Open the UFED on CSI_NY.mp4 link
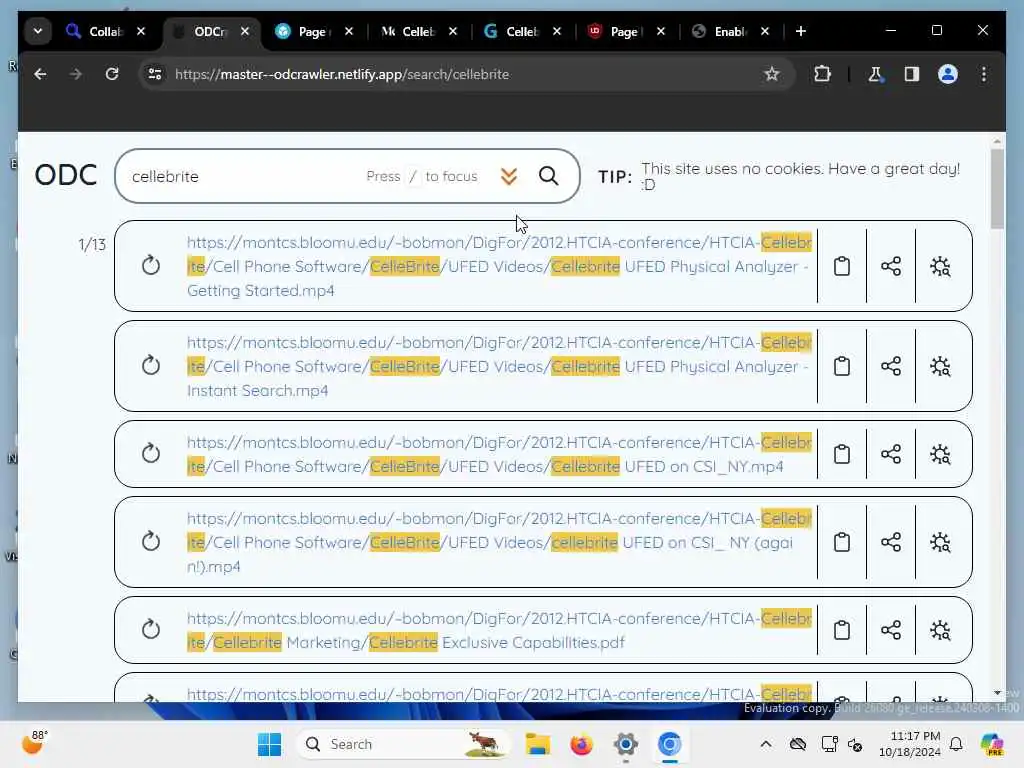The height and width of the screenshot is (768, 1024). click(499, 454)
